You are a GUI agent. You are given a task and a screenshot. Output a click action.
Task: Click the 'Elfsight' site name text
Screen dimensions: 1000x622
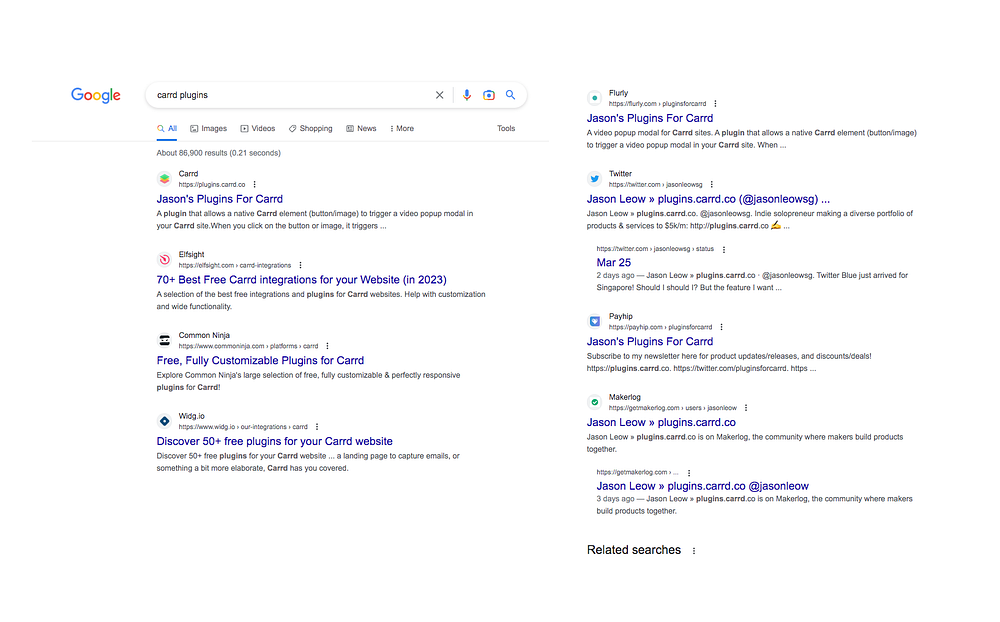click(191, 254)
